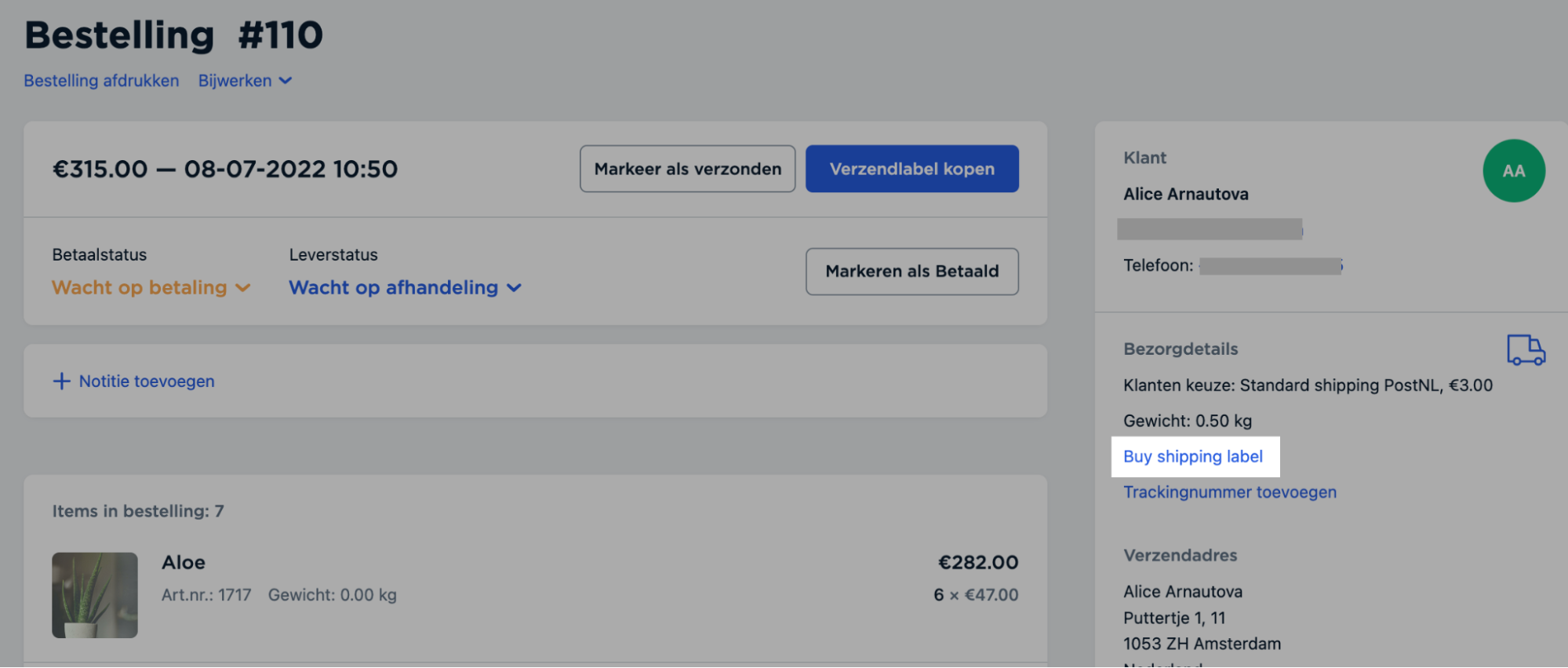Add tracking with 'Trackingnummer toevoegen'
The width and height of the screenshot is (1568, 668).
(x=1229, y=492)
